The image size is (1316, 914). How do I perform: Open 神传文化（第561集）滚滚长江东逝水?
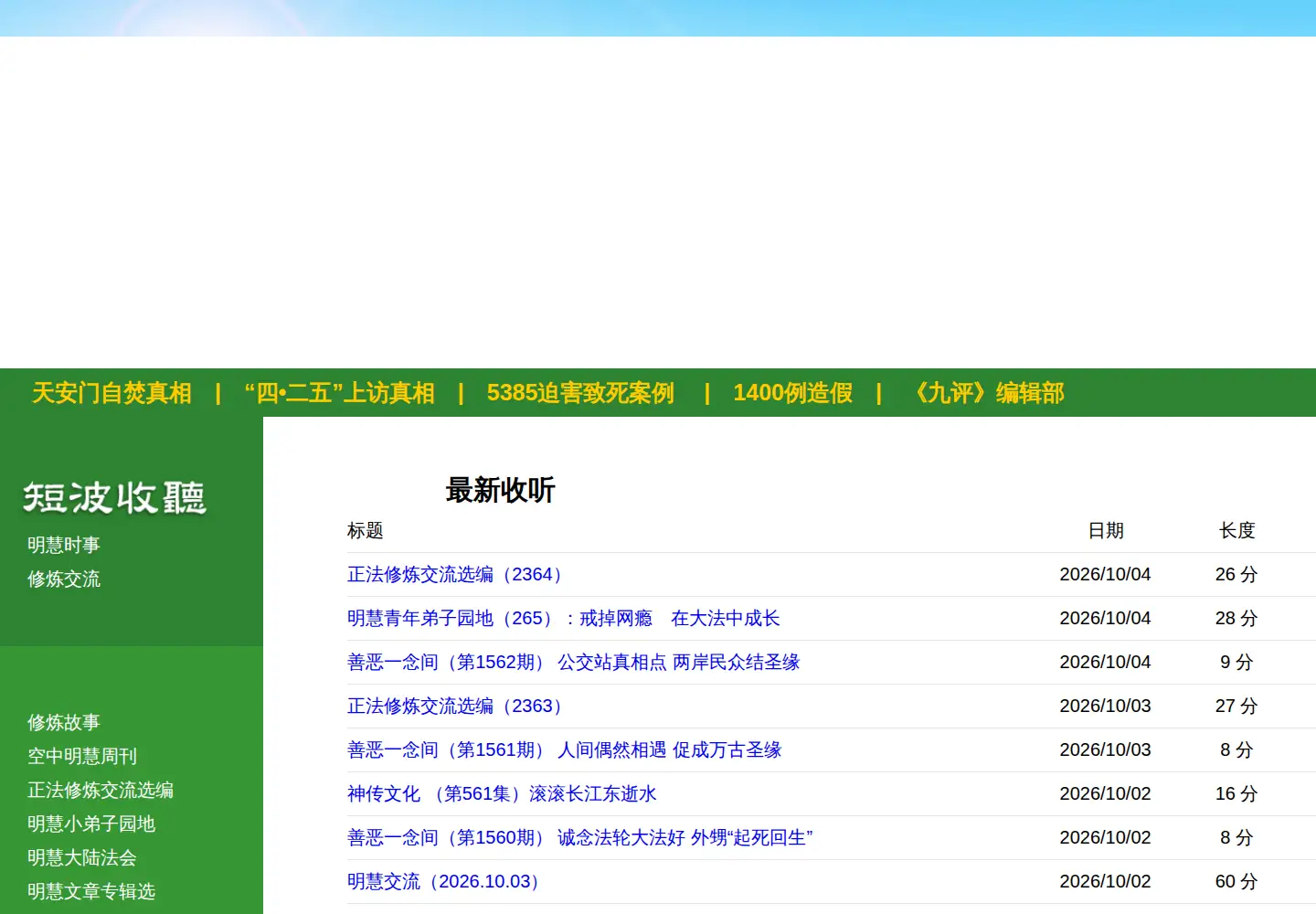point(502,793)
